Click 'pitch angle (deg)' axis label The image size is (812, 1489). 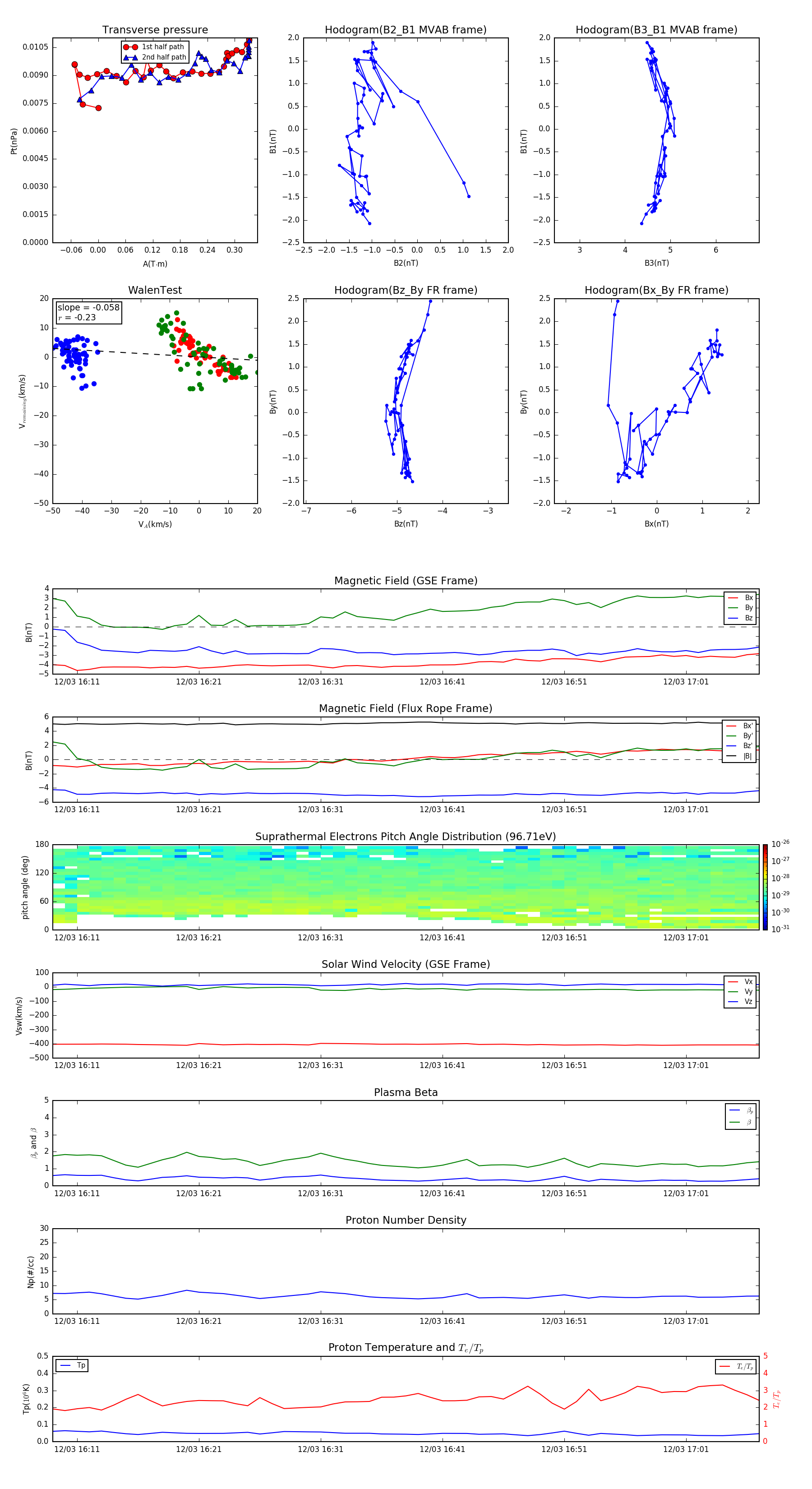point(25,887)
